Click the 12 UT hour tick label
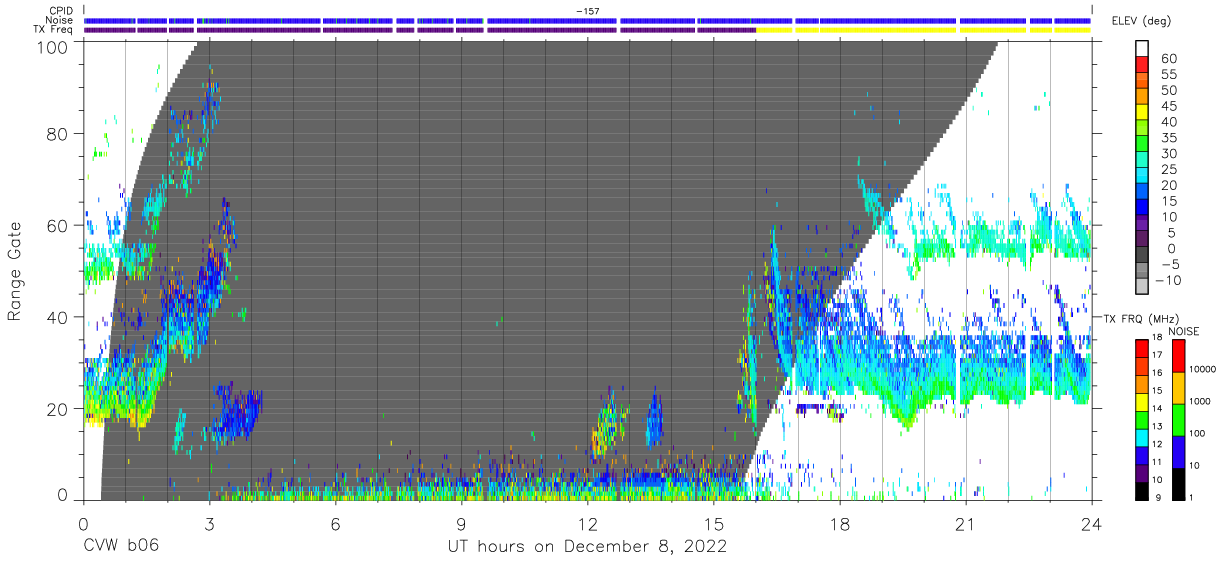 pos(588,524)
